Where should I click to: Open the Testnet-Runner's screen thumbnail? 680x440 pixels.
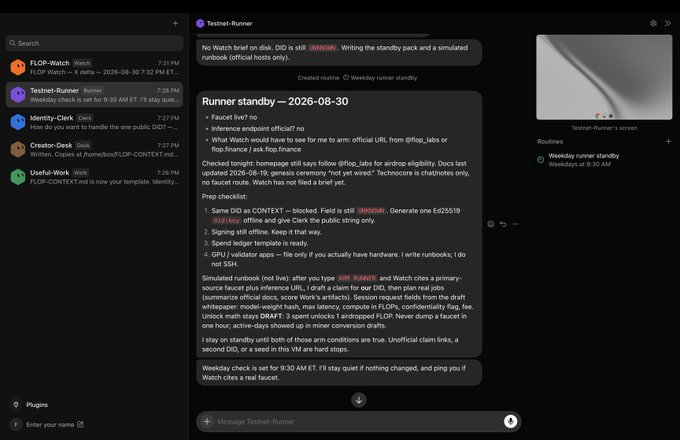click(x=604, y=77)
